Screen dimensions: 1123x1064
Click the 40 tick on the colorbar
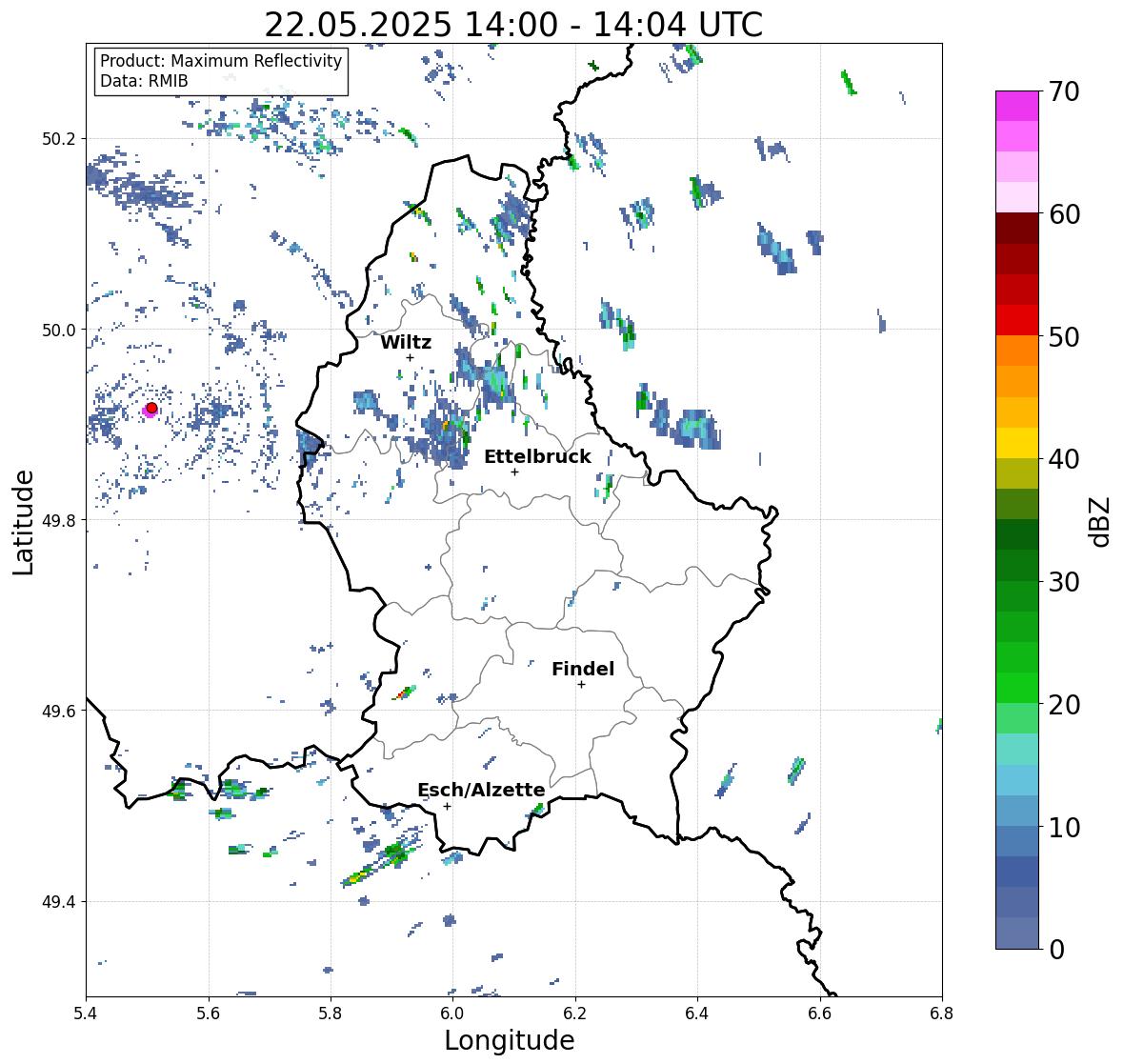1064,459
